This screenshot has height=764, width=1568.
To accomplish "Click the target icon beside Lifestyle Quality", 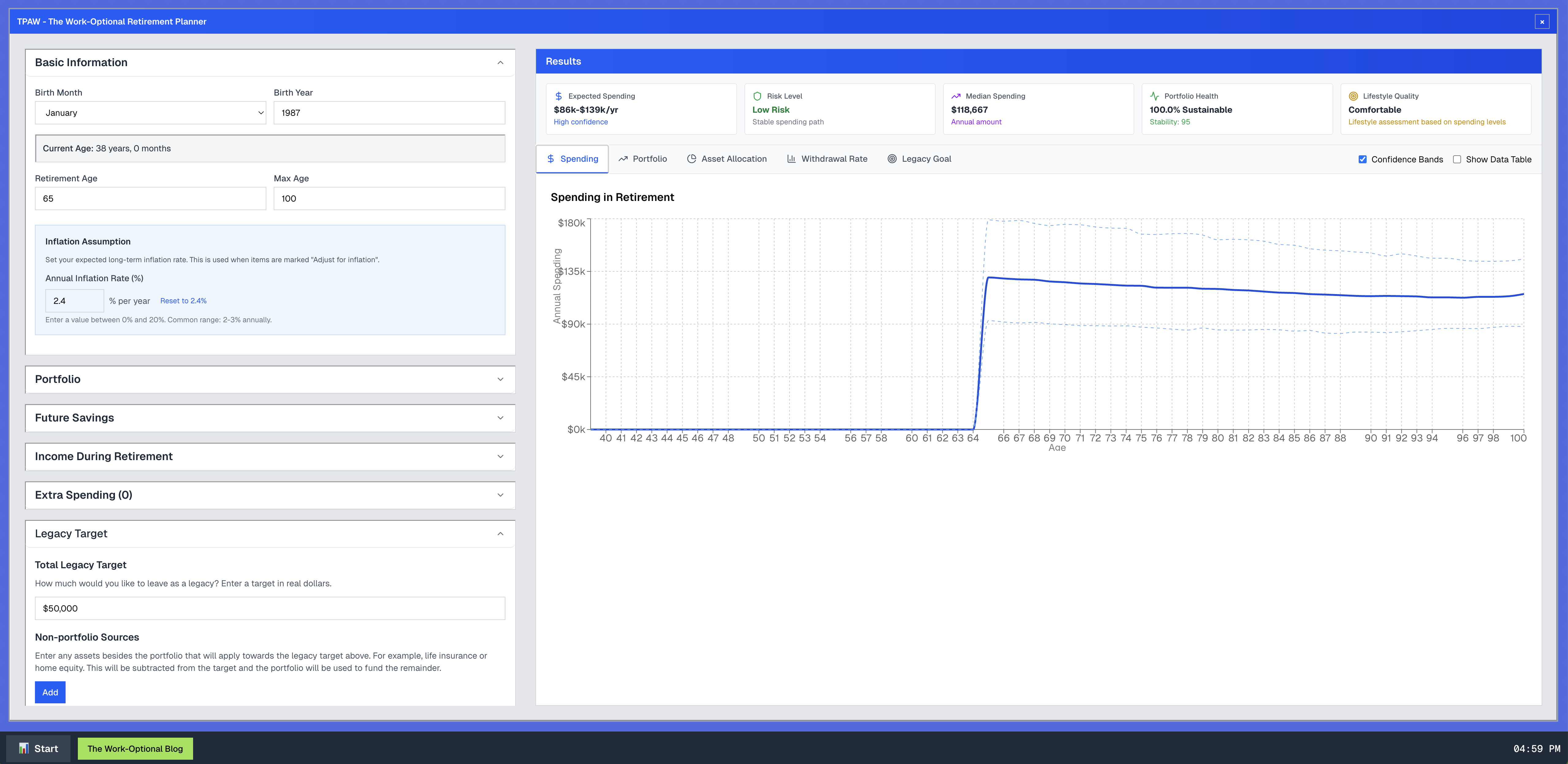I will point(1353,96).
